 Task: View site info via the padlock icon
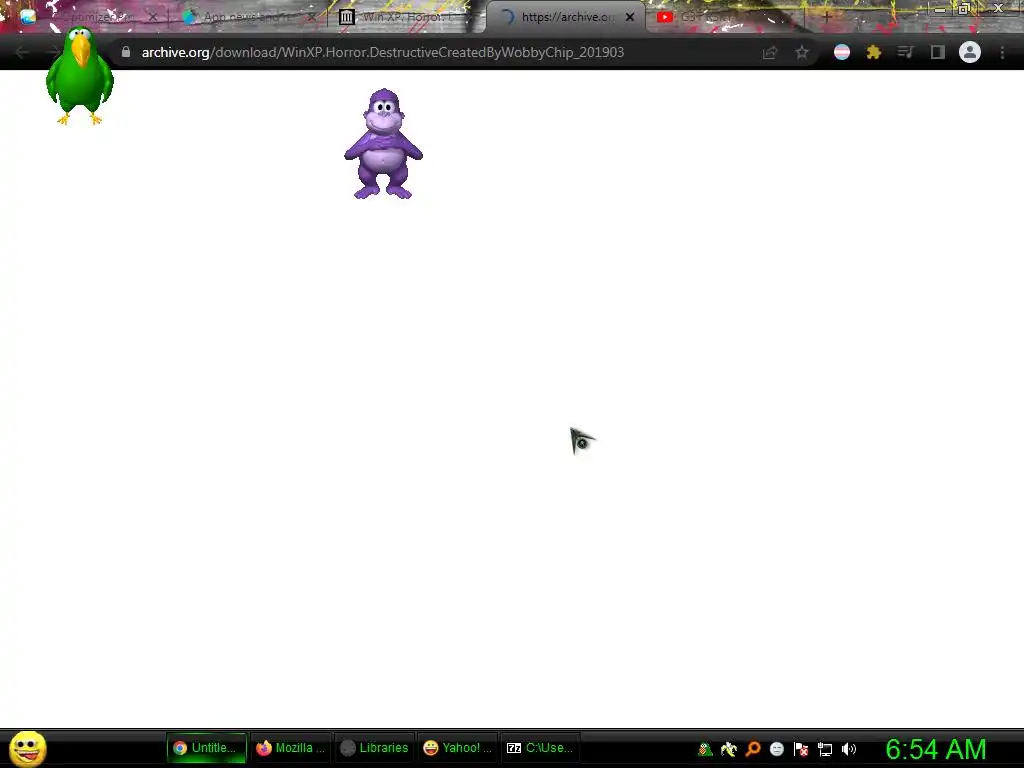pyautogui.click(x=126, y=52)
